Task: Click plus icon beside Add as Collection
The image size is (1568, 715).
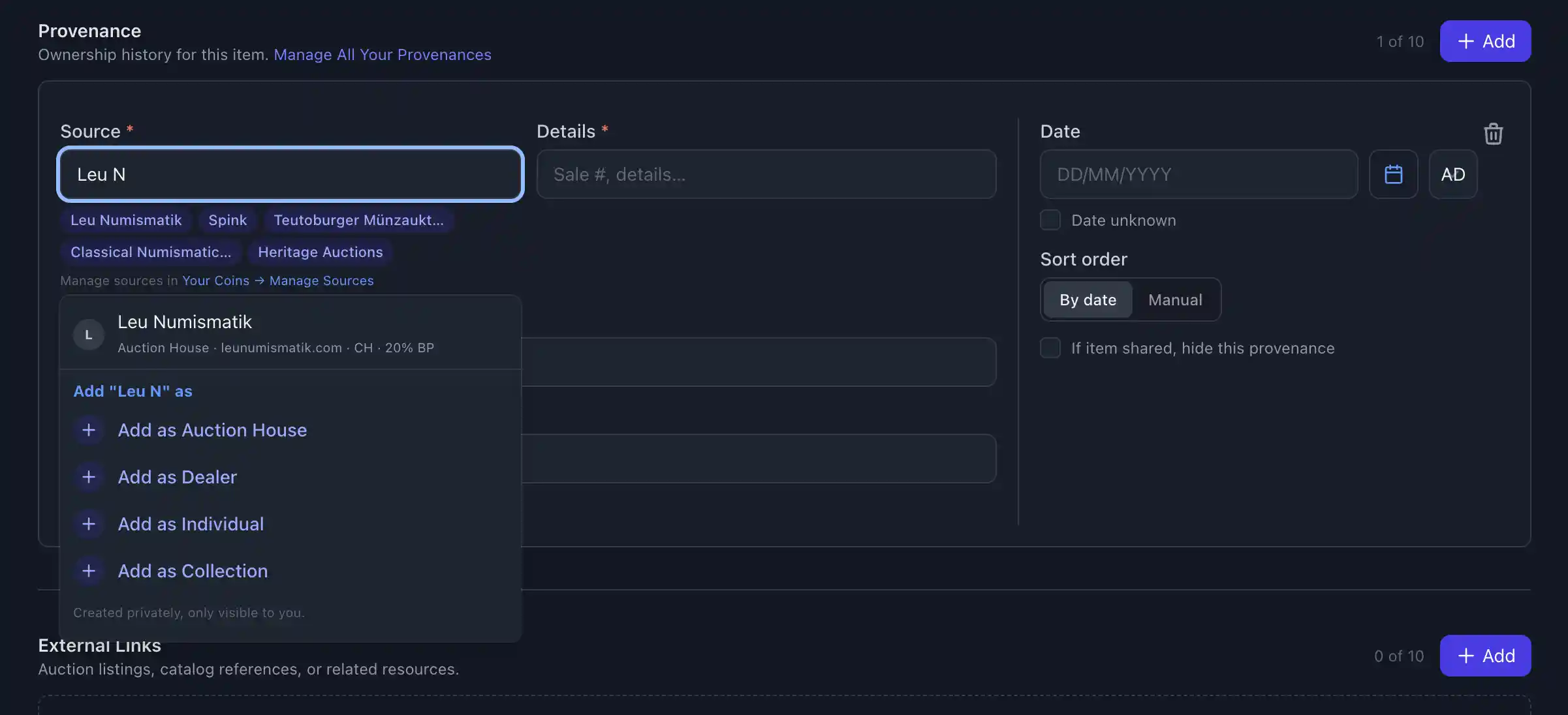Action: coord(89,571)
